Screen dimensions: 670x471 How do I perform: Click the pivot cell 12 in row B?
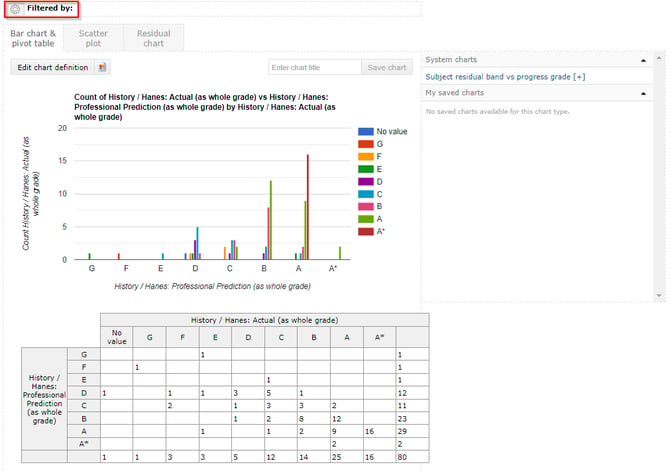tap(347, 419)
